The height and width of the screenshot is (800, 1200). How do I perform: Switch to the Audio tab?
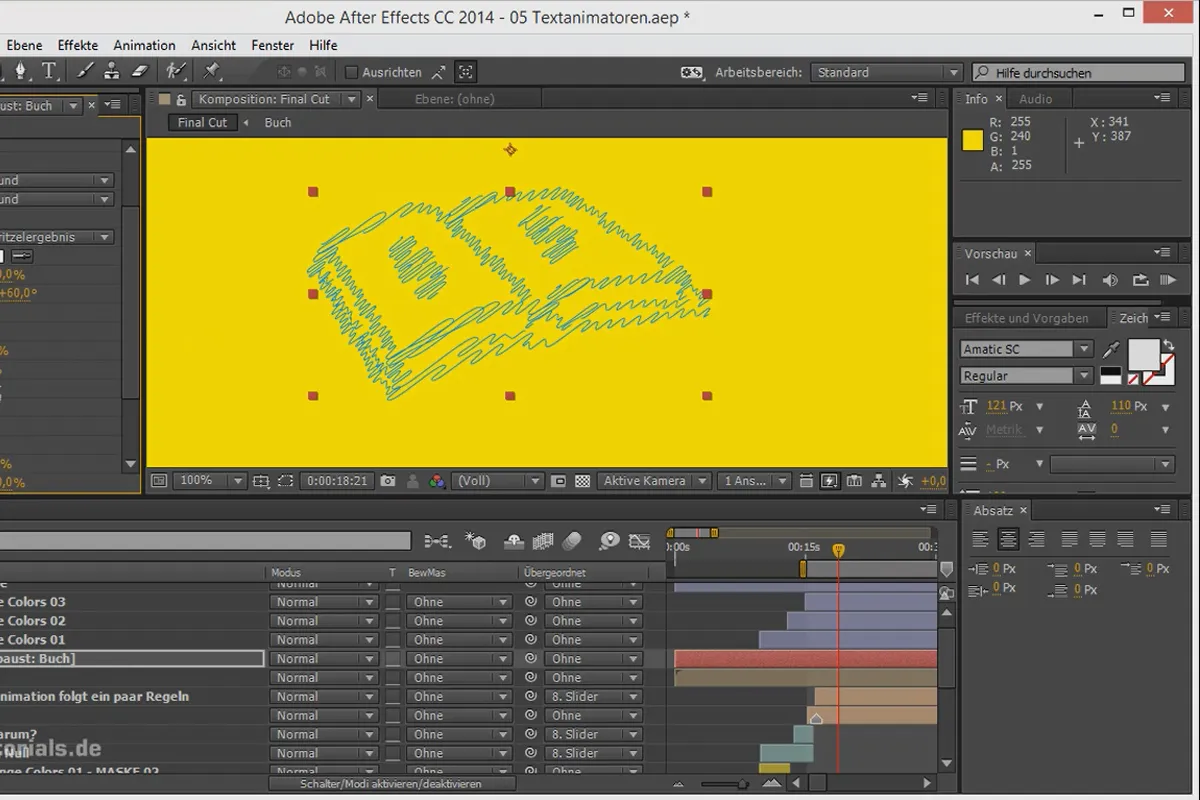point(1035,99)
